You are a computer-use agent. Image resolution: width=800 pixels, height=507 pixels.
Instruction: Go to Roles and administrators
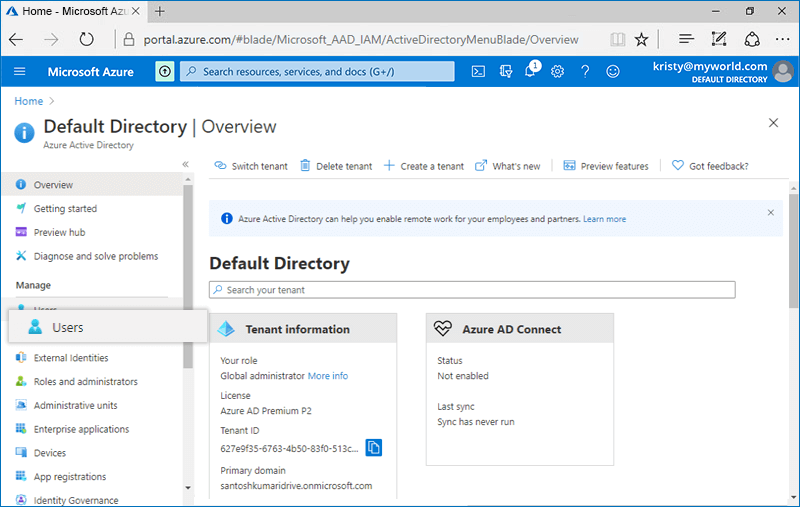85,381
